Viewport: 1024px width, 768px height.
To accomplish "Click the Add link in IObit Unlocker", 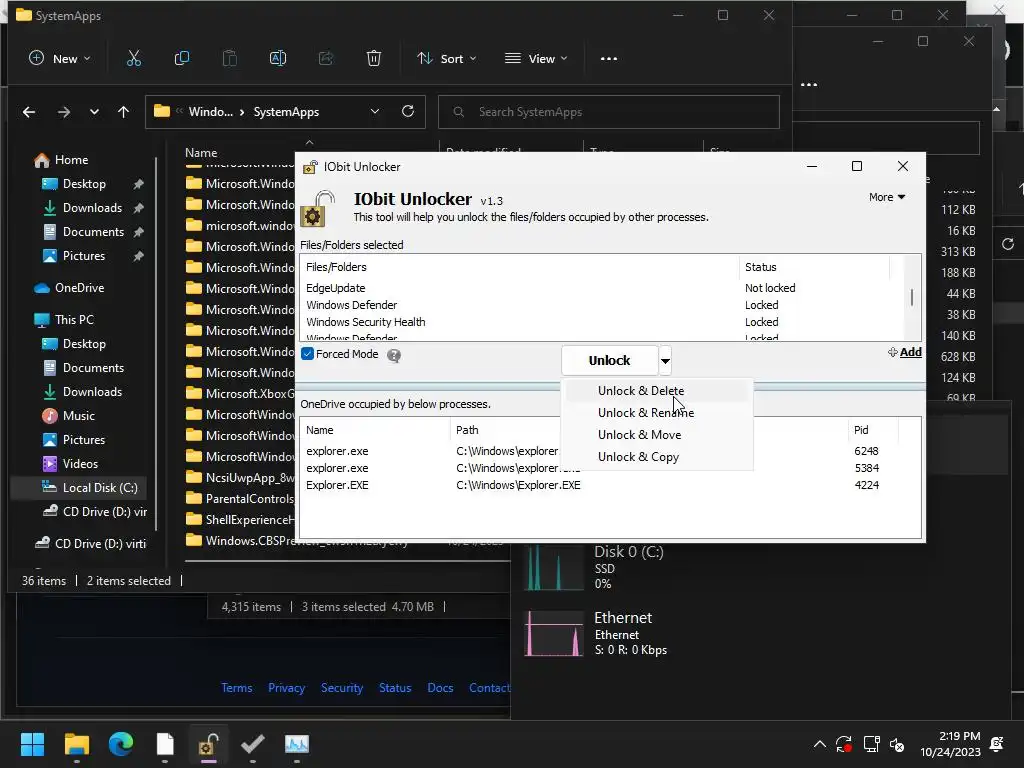I will [904, 353].
